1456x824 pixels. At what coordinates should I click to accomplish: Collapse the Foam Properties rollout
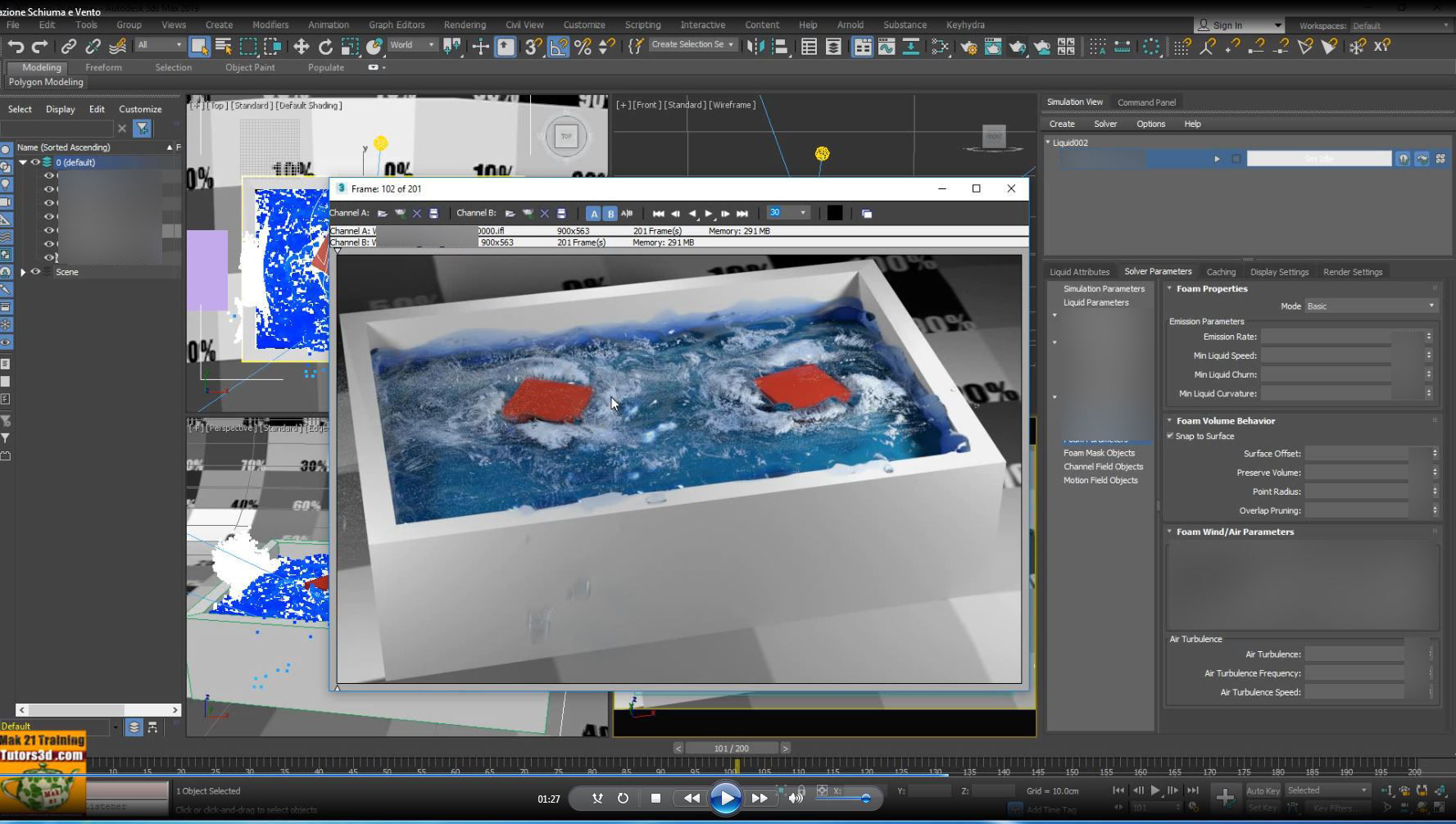(1169, 288)
